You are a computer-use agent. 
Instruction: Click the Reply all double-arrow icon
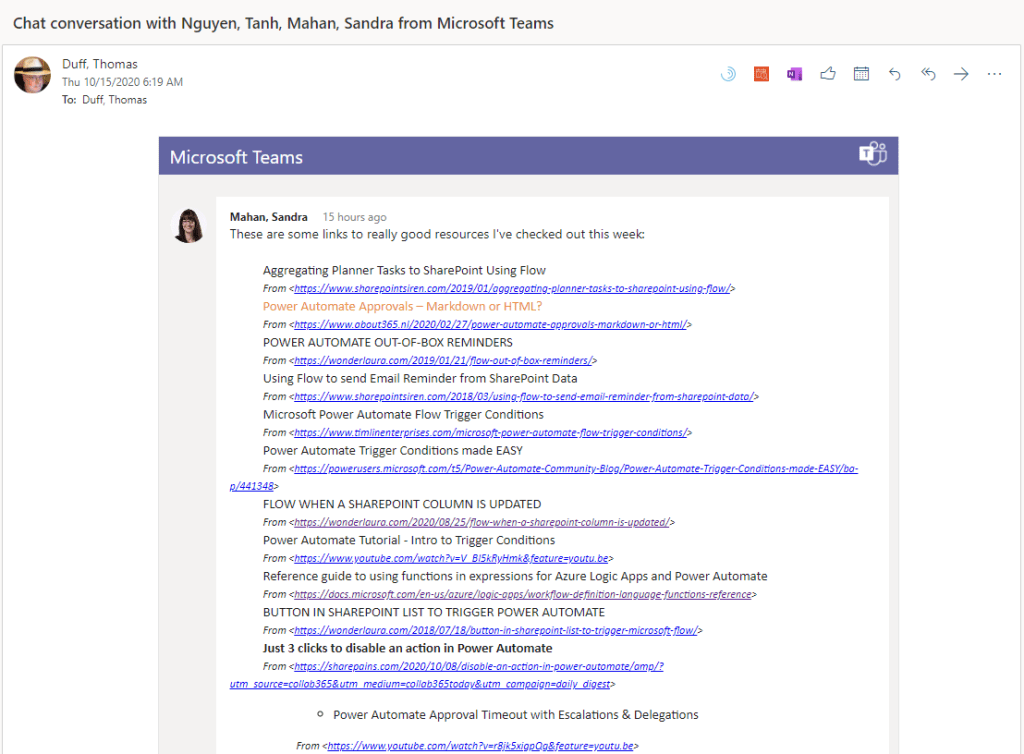928,74
